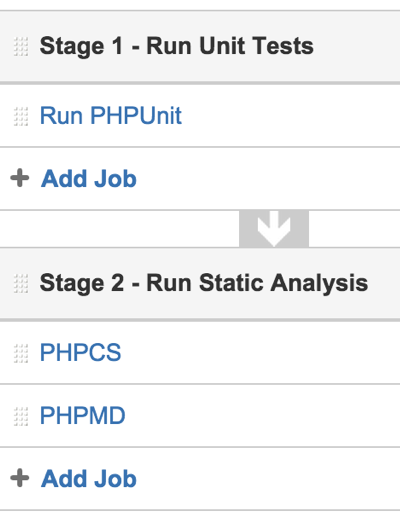Open the Run PHPUnit job
The height and width of the screenshot is (527, 400).
click(111, 116)
